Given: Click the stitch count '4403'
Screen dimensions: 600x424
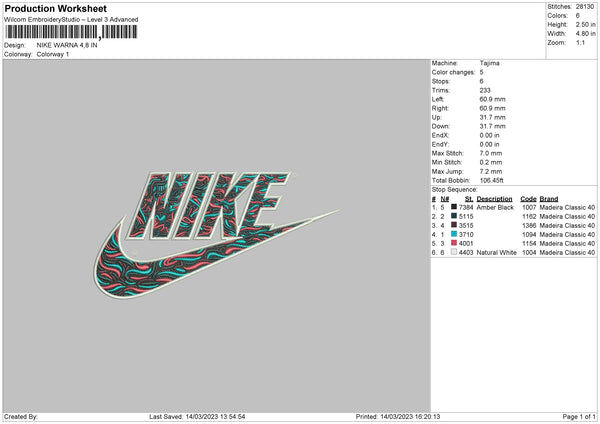Looking at the screenshot, I should [466, 253].
